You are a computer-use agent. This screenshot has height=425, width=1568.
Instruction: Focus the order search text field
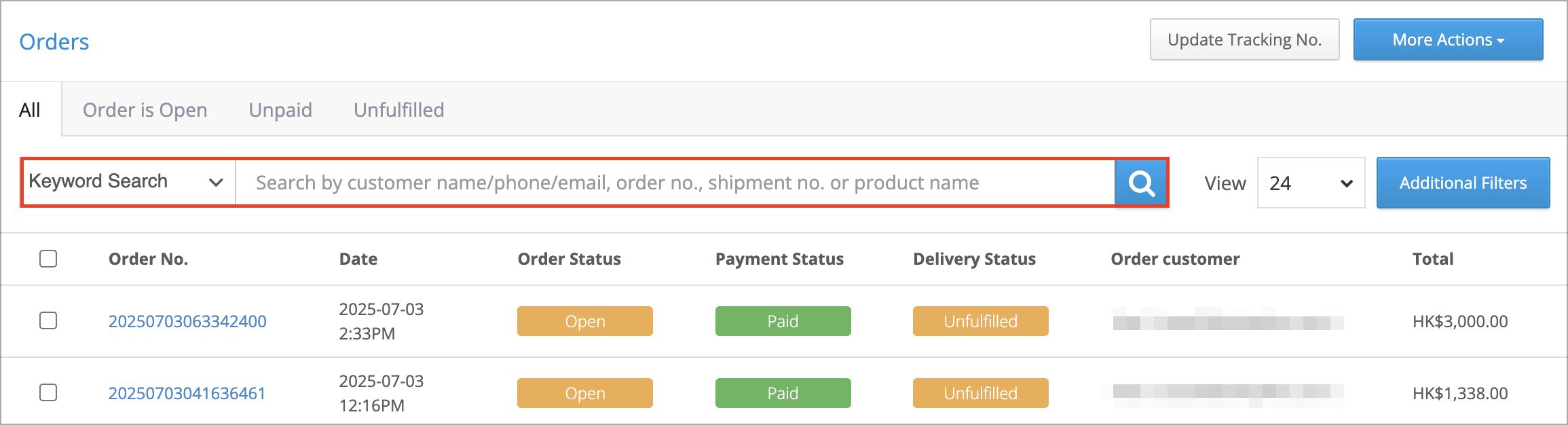(x=675, y=183)
